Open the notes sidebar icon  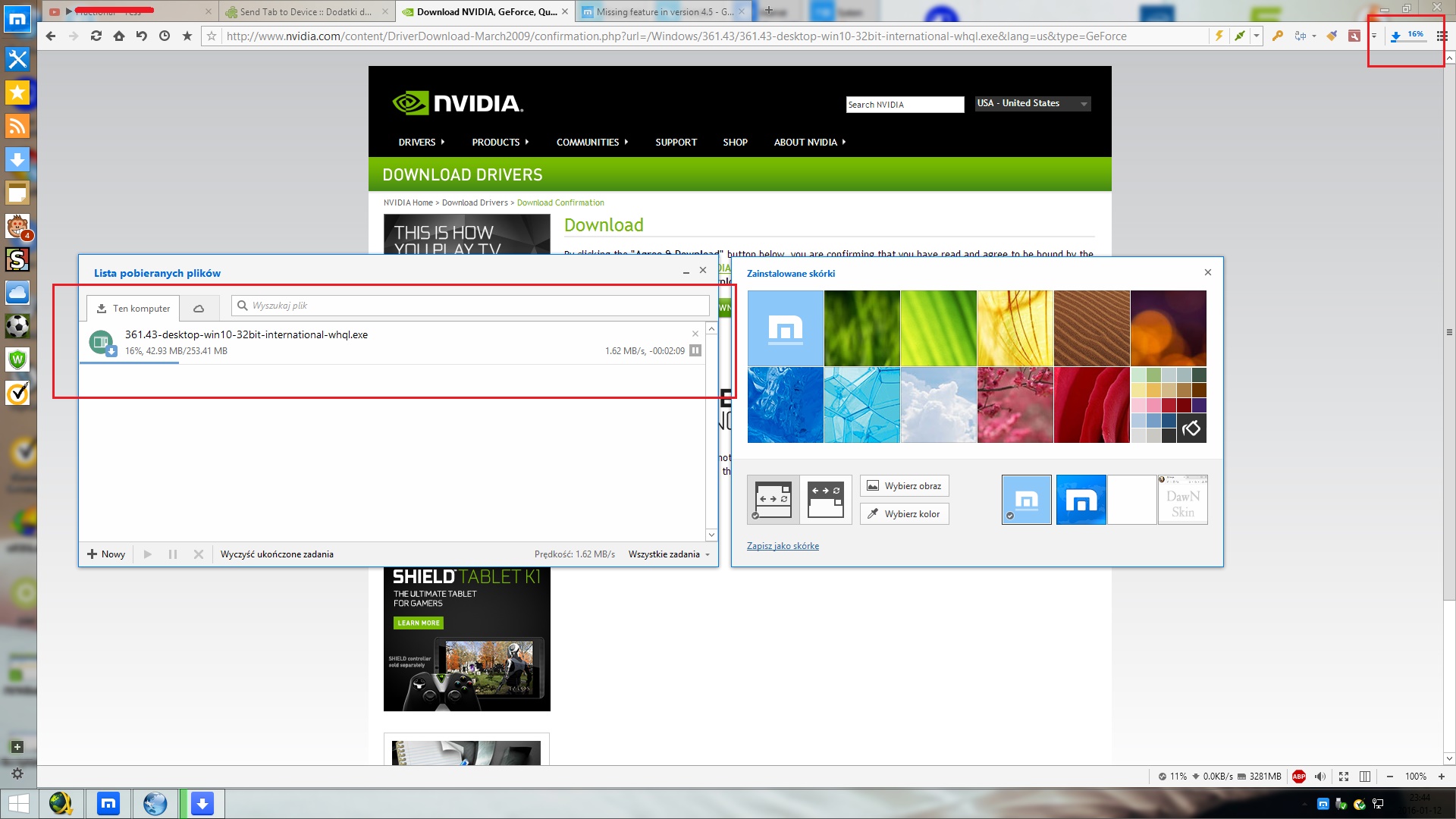[x=17, y=193]
